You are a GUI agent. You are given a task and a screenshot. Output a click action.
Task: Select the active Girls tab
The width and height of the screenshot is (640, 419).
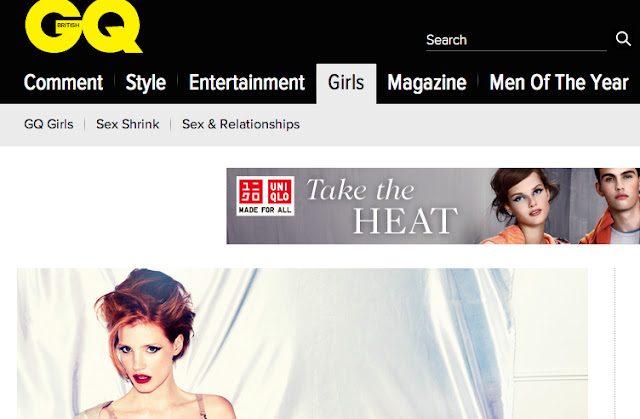[x=346, y=83]
